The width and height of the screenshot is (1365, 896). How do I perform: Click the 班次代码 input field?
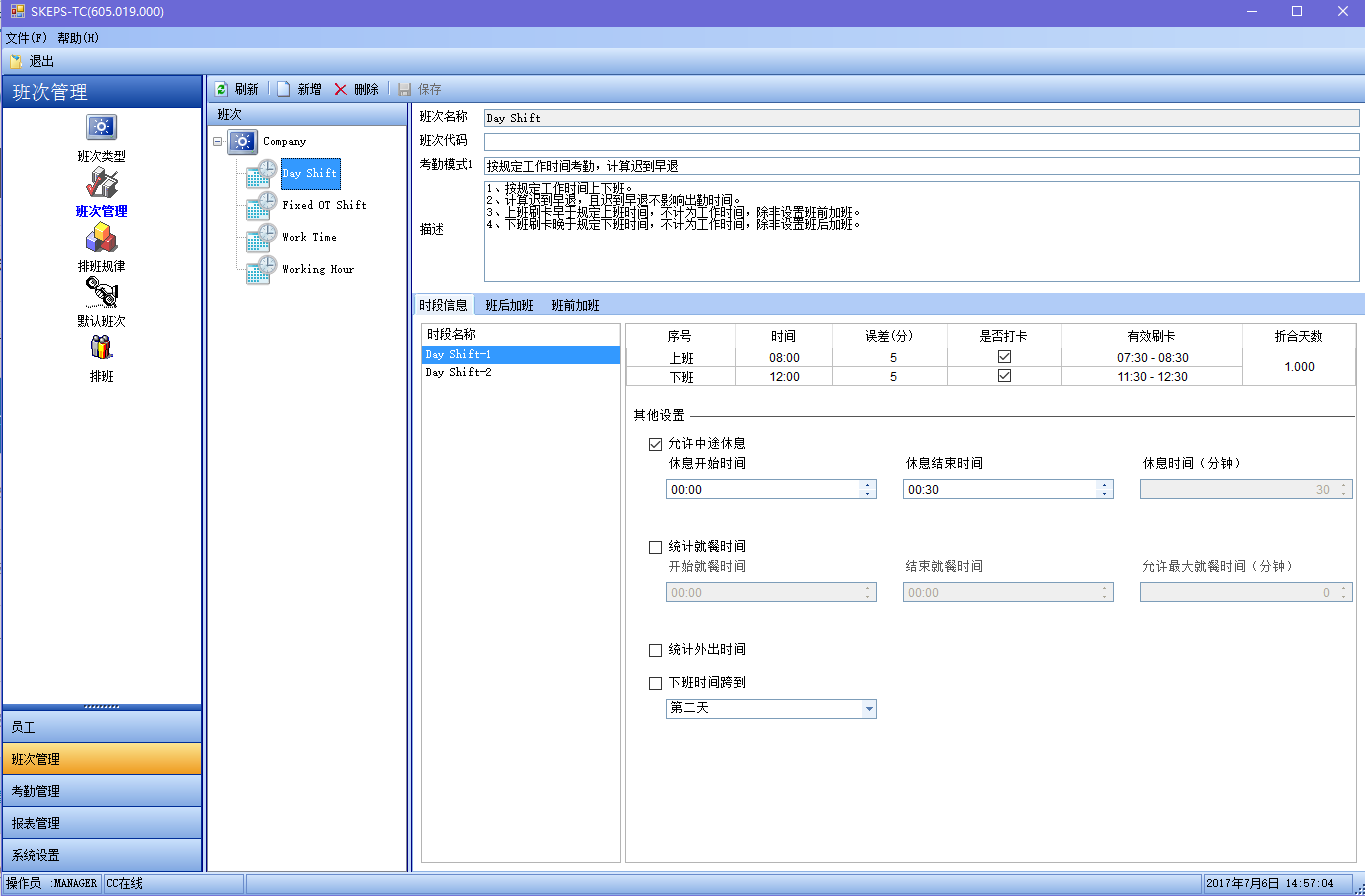920,141
